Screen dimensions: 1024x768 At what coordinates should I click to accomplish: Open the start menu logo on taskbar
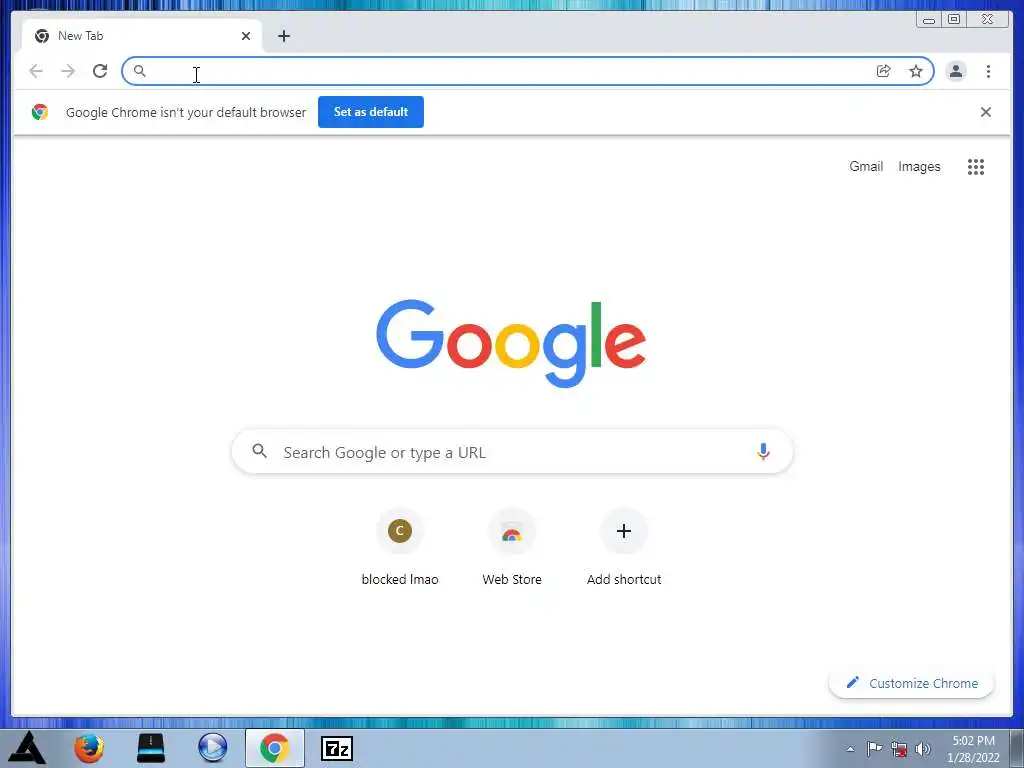pos(27,748)
